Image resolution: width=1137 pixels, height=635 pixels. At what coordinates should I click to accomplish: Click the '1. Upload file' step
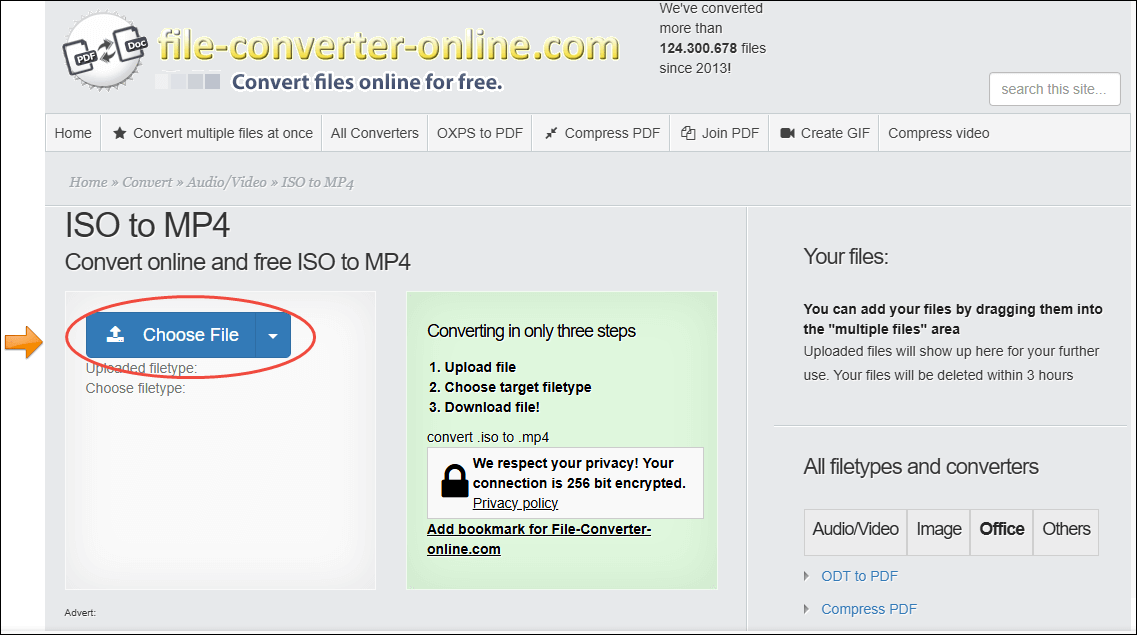(x=472, y=367)
